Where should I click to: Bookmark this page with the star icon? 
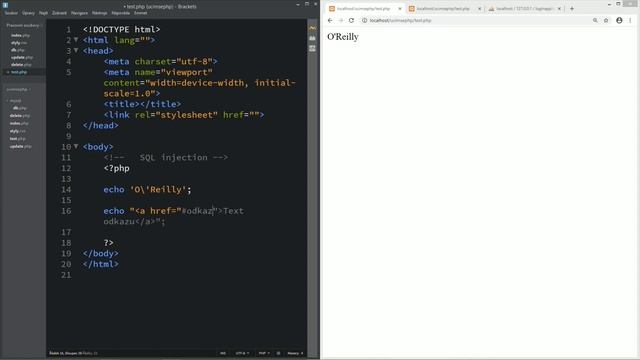pyautogui.click(x=606, y=20)
